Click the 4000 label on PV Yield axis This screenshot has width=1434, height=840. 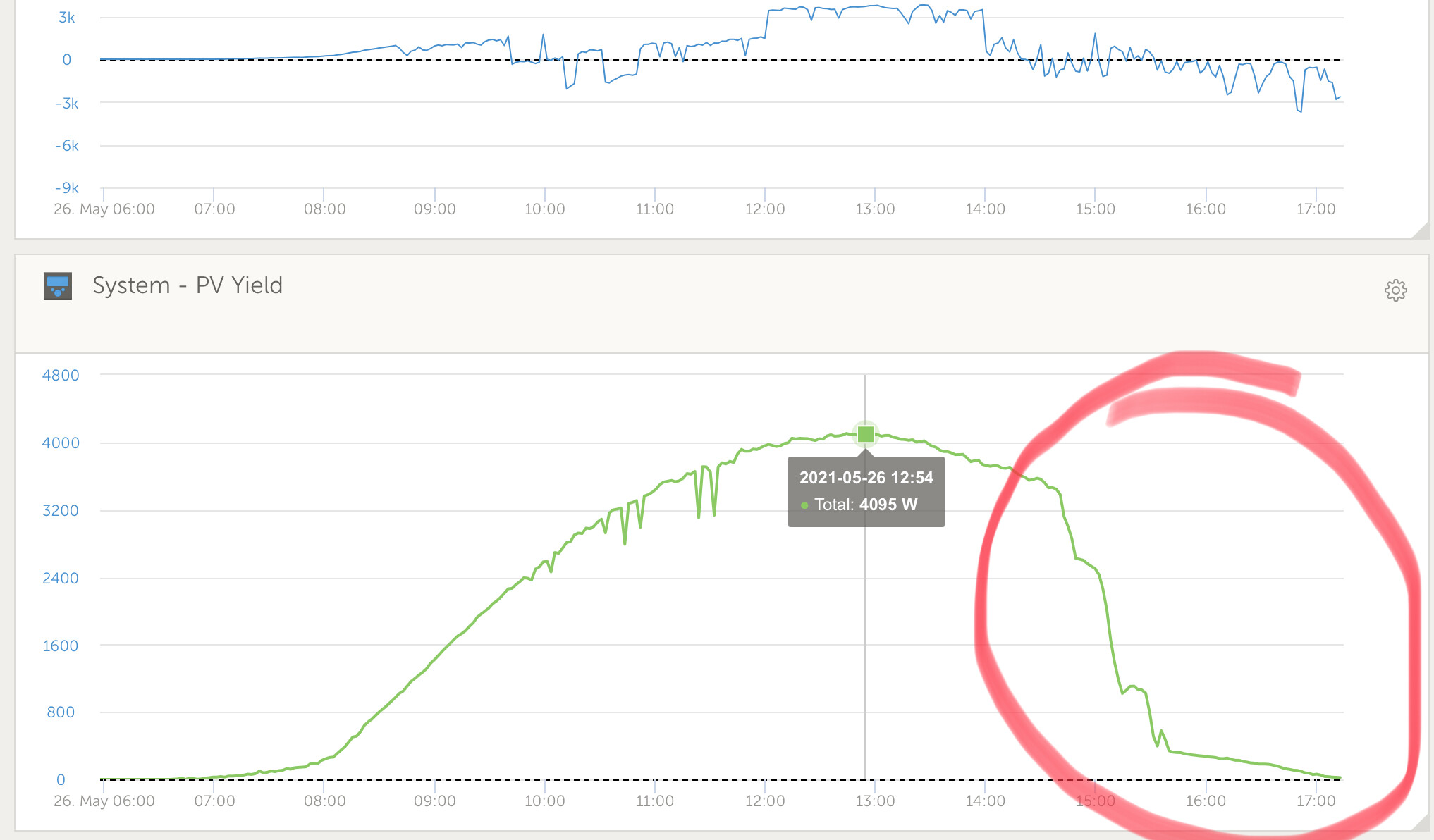[61, 443]
